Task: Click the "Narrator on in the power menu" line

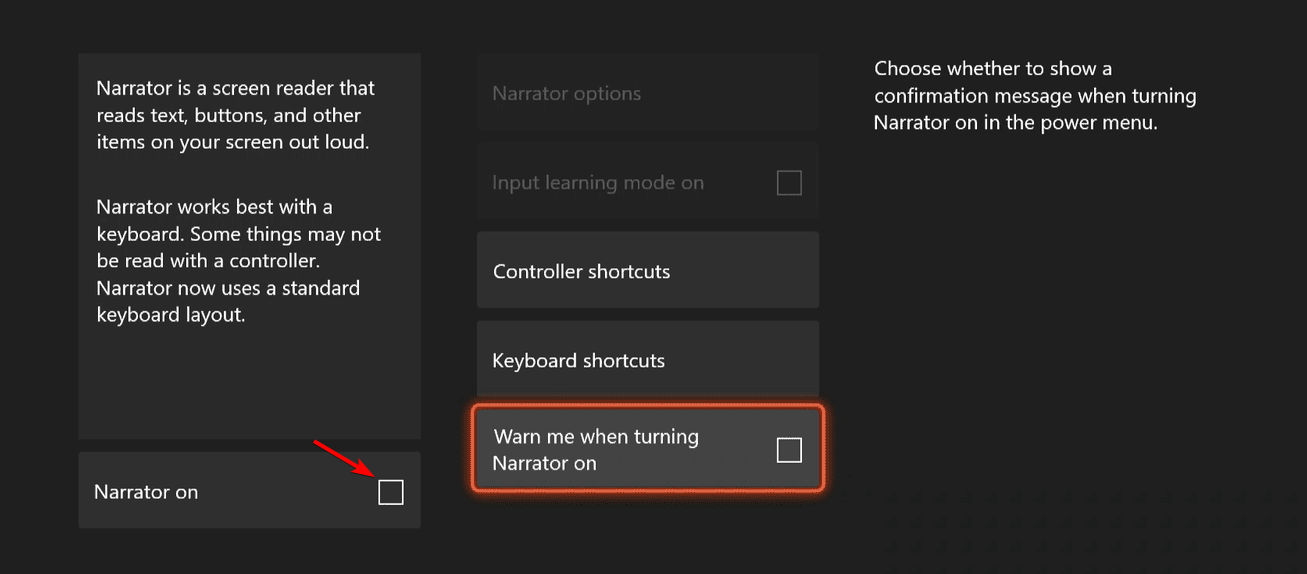Action: (1015, 124)
